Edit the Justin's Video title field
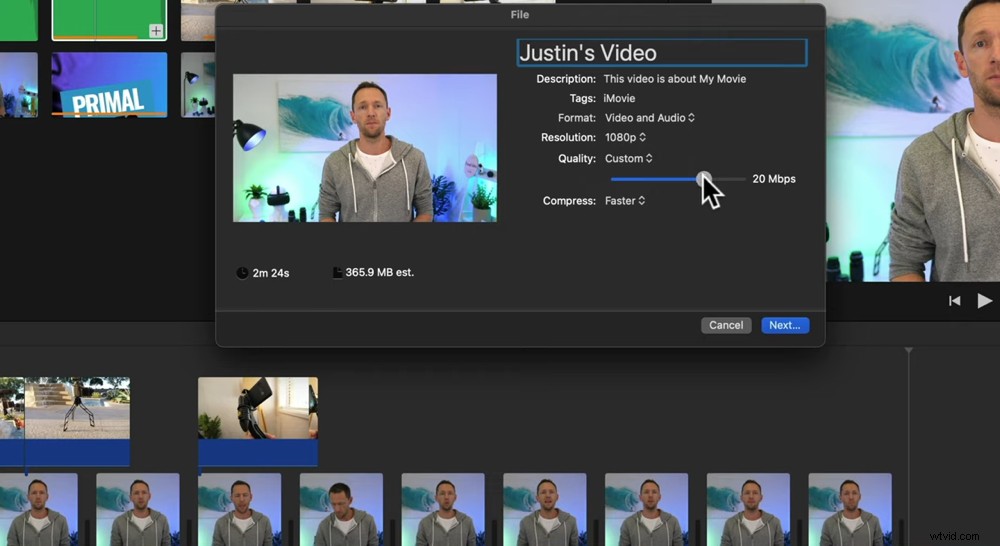 click(x=661, y=53)
